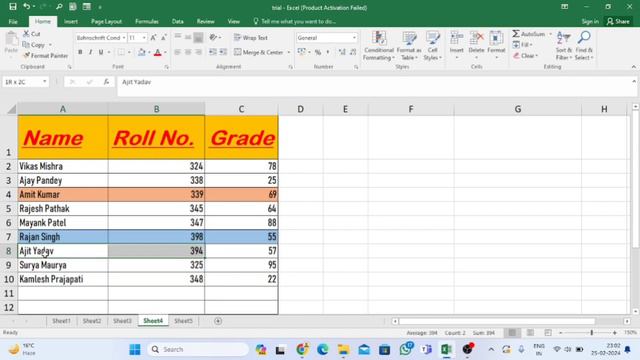This screenshot has height=360, width=640.
Task: Expand the borders dropdown arrow
Action: click(x=129, y=53)
